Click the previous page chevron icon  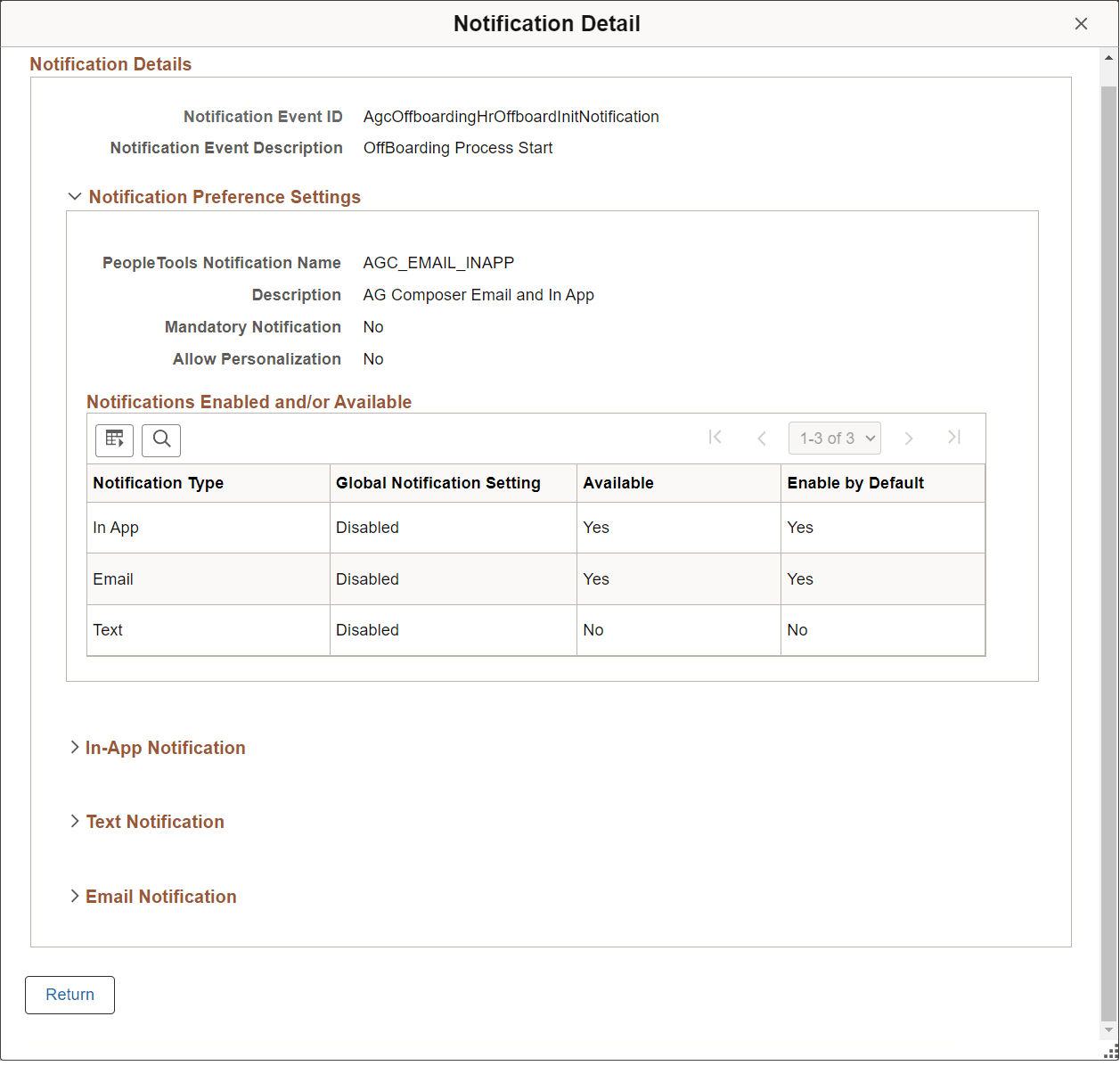coord(762,438)
